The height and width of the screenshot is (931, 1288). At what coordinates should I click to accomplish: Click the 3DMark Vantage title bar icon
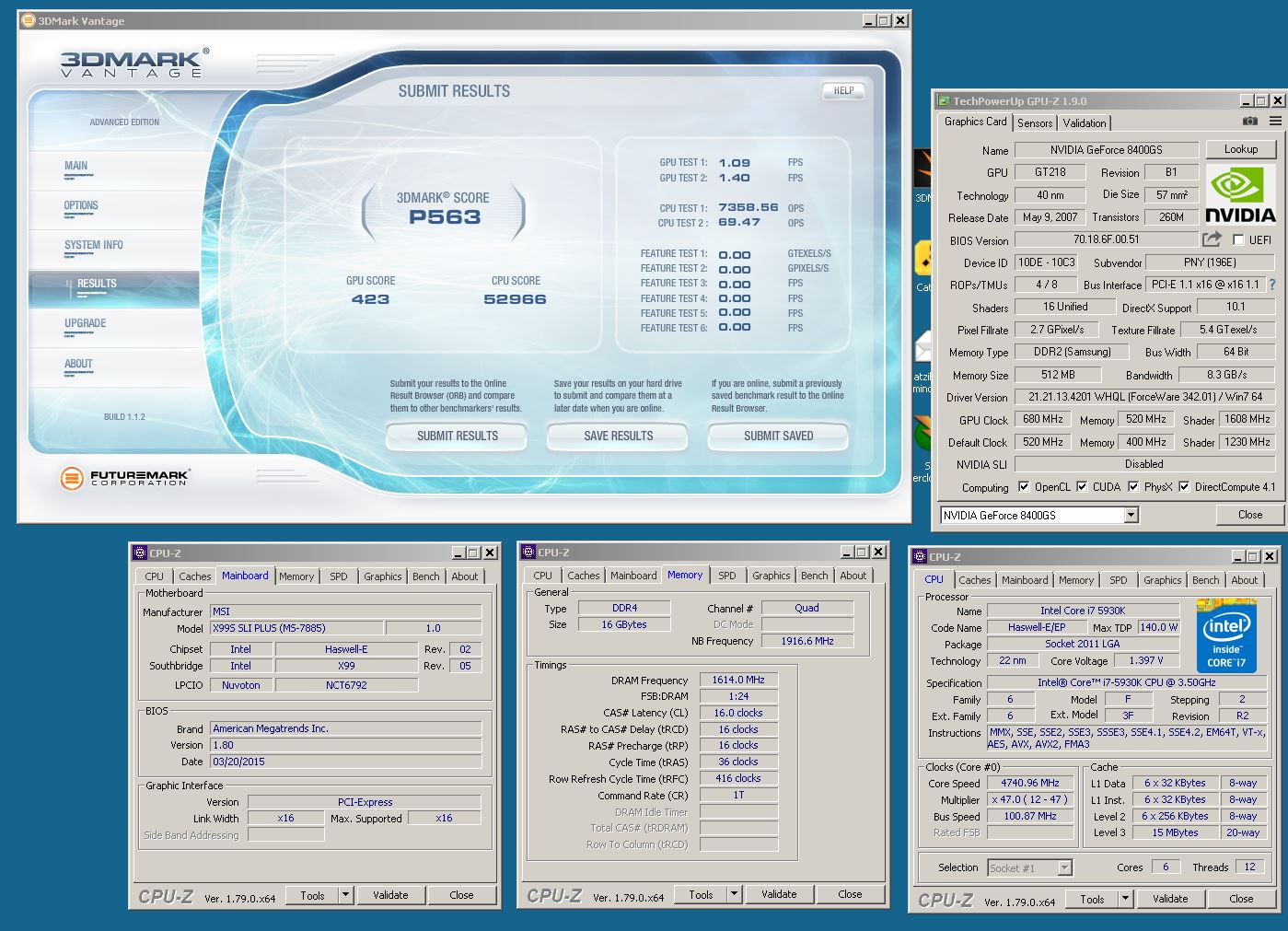point(28,20)
